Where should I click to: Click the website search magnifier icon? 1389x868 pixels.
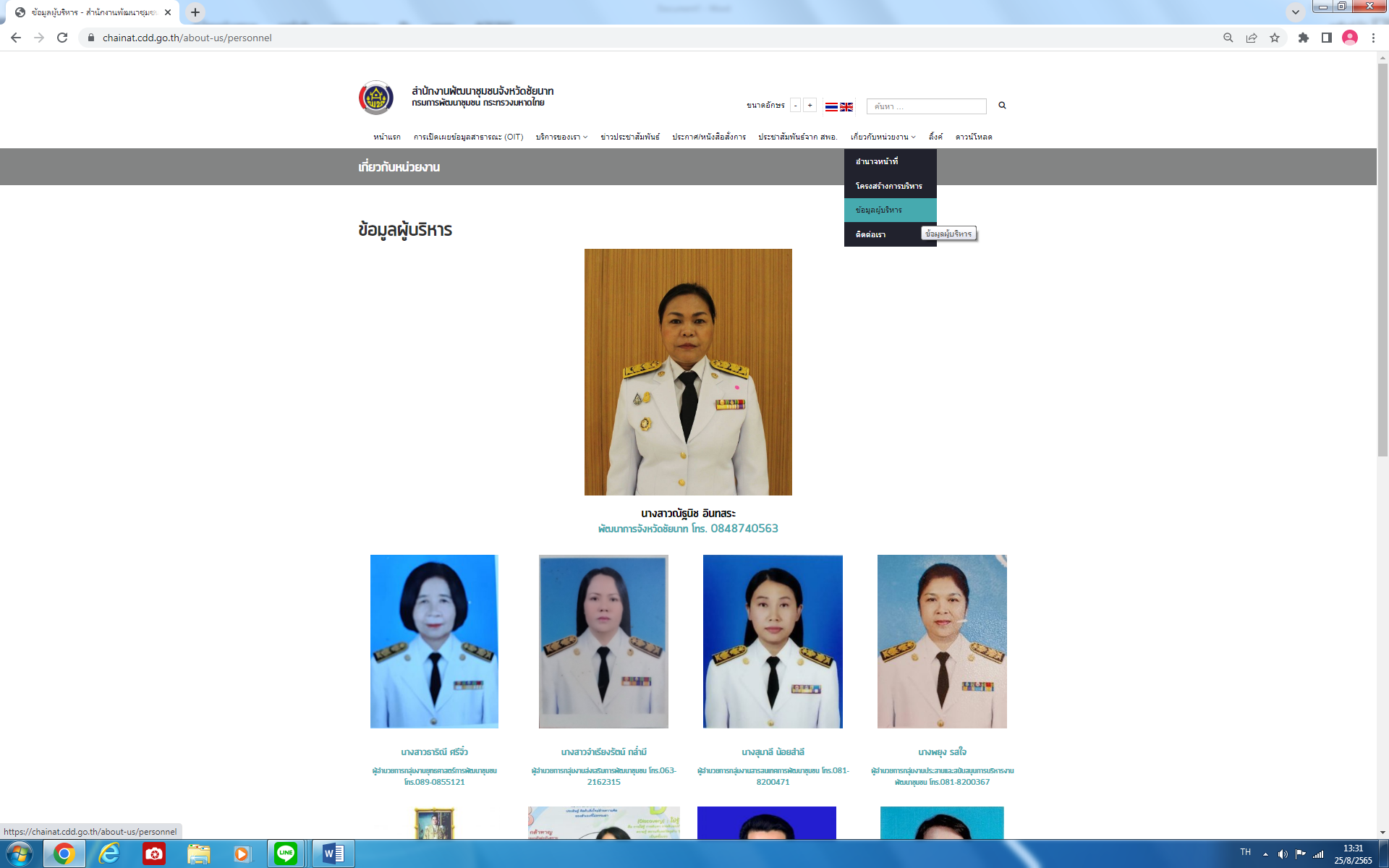pyautogui.click(x=1002, y=106)
